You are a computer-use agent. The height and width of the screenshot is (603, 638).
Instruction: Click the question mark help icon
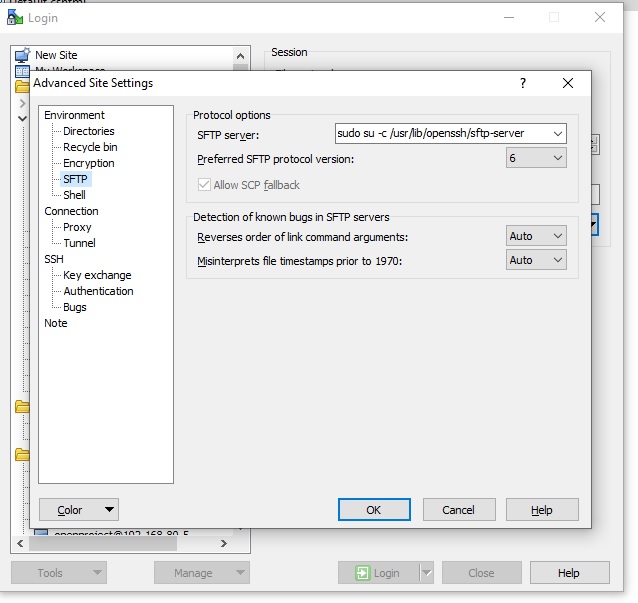point(522,84)
